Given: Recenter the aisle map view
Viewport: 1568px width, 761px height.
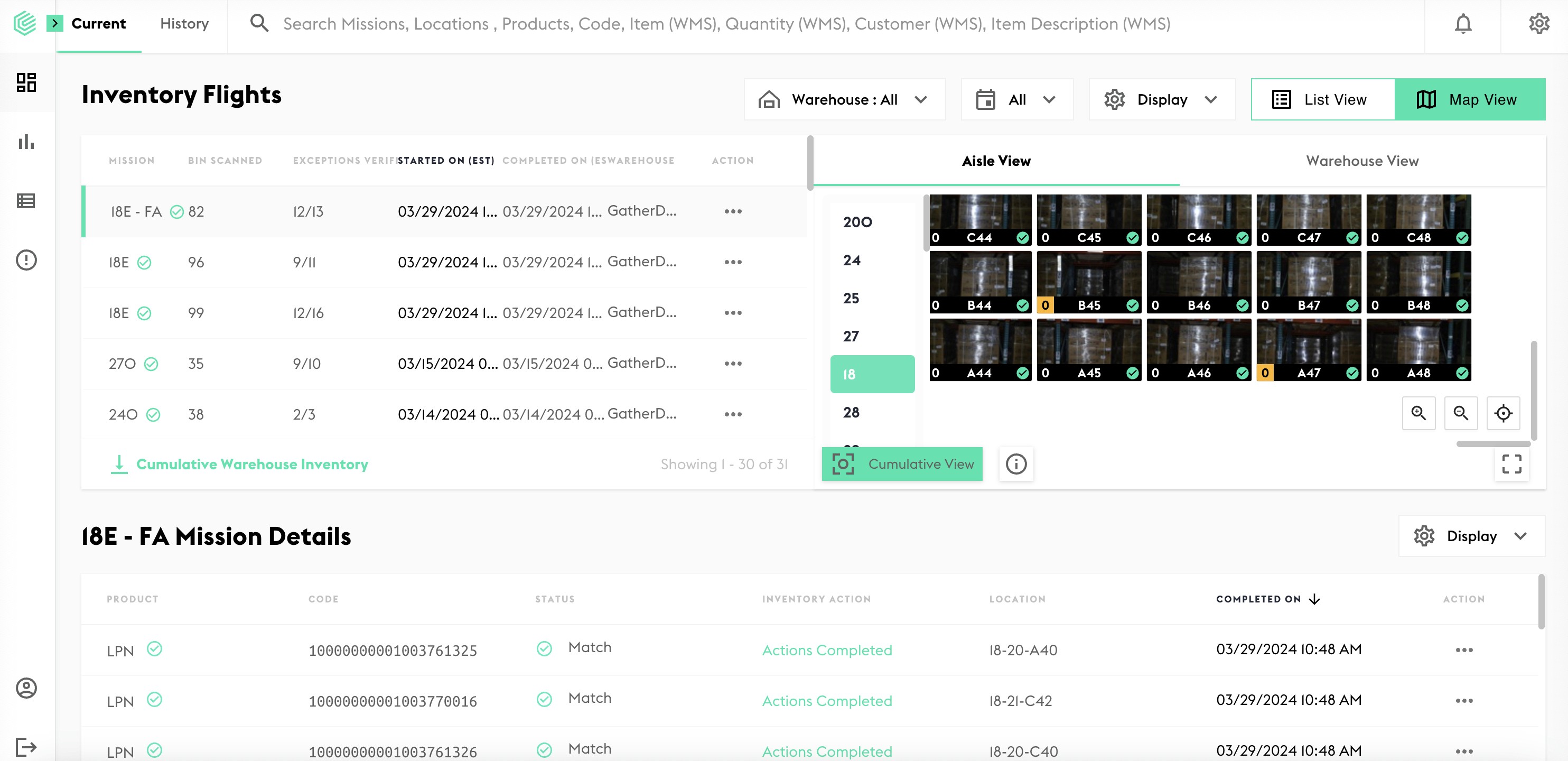Looking at the screenshot, I should coord(1504,413).
